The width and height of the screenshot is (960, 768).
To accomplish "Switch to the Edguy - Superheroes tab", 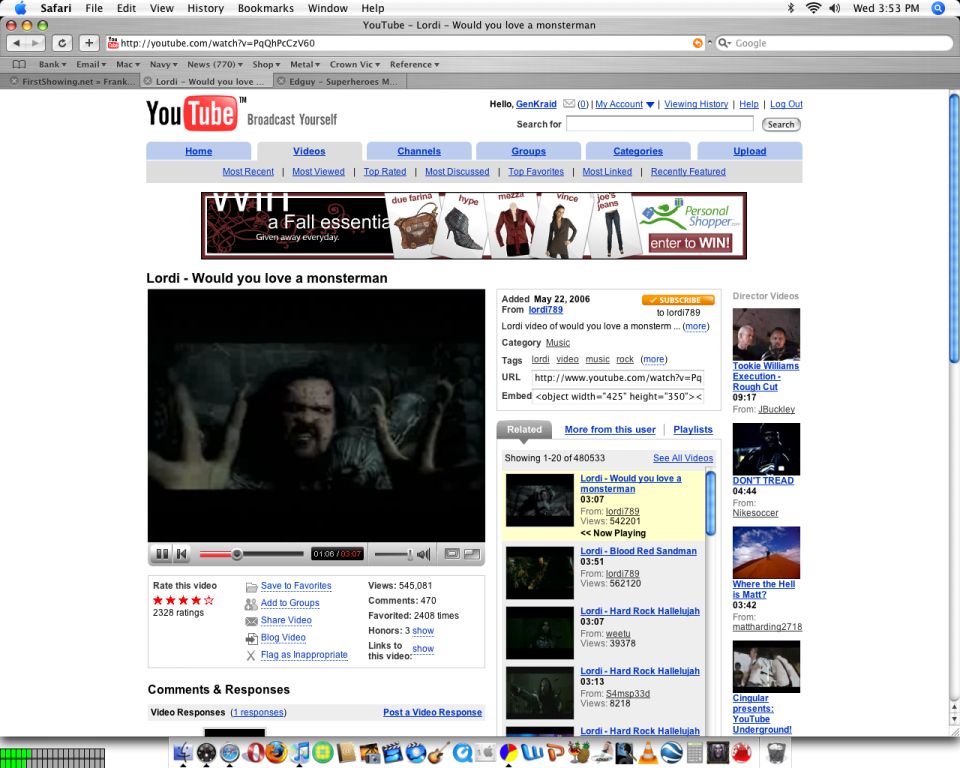I will [x=340, y=81].
